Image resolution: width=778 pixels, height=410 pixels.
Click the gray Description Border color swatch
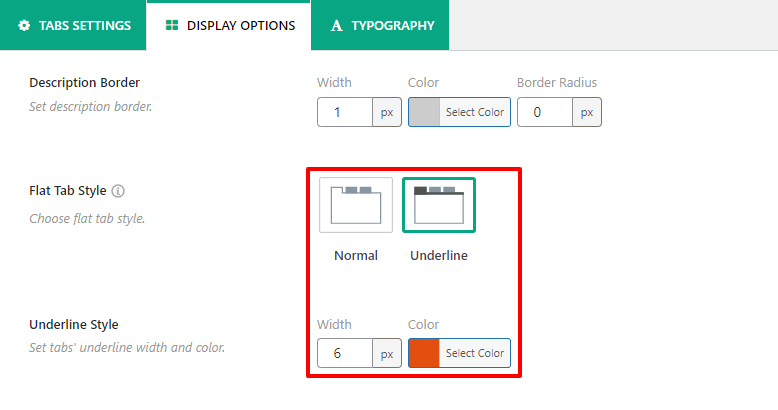tap(424, 112)
